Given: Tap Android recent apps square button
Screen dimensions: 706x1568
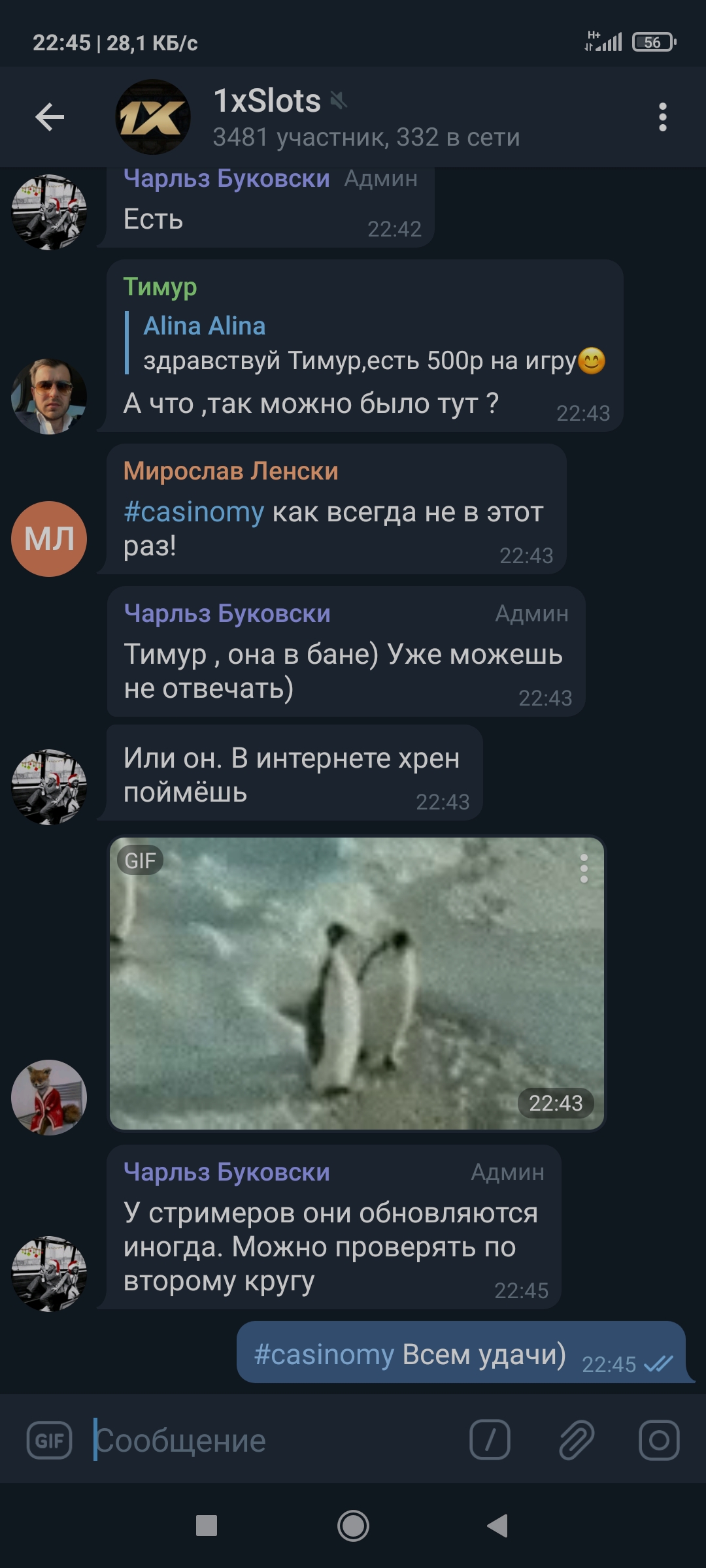Looking at the screenshot, I should tap(207, 1526).
